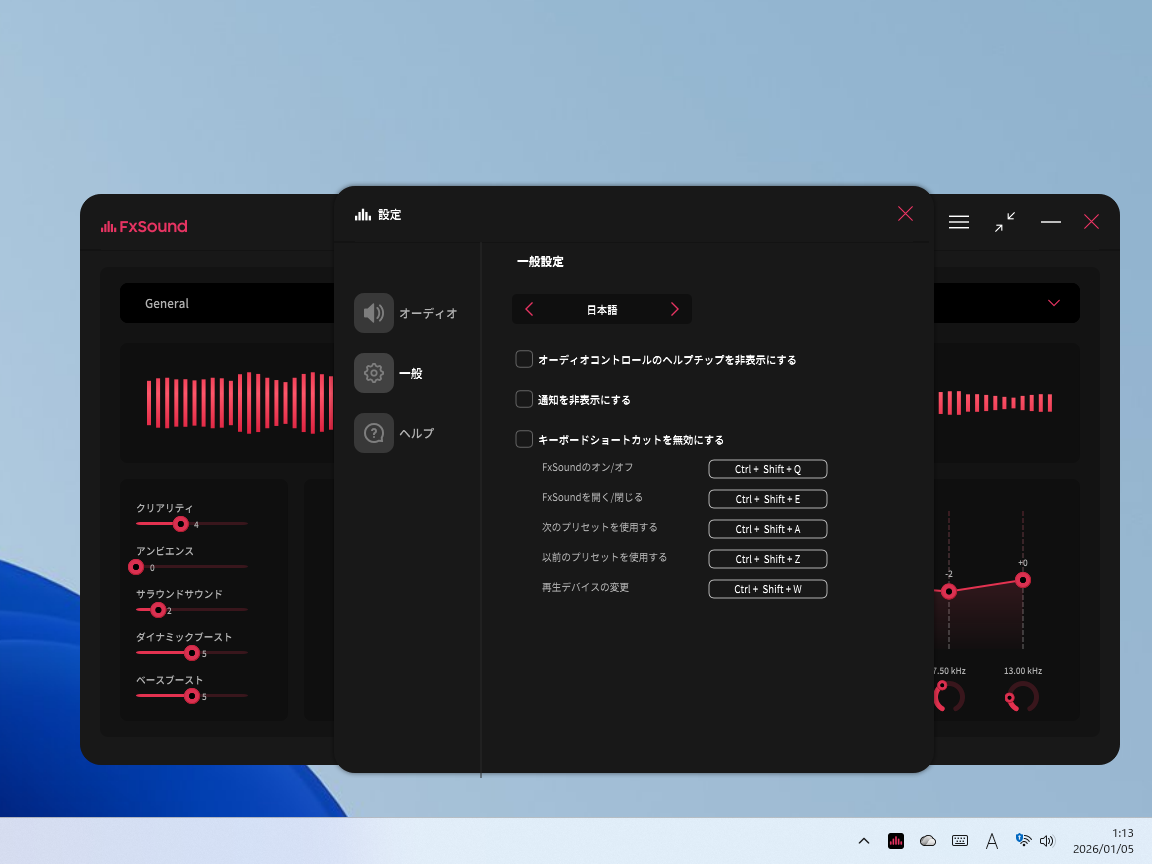
Task: Click the 13.00 kHz frequency knob
Action: [1022, 697]
